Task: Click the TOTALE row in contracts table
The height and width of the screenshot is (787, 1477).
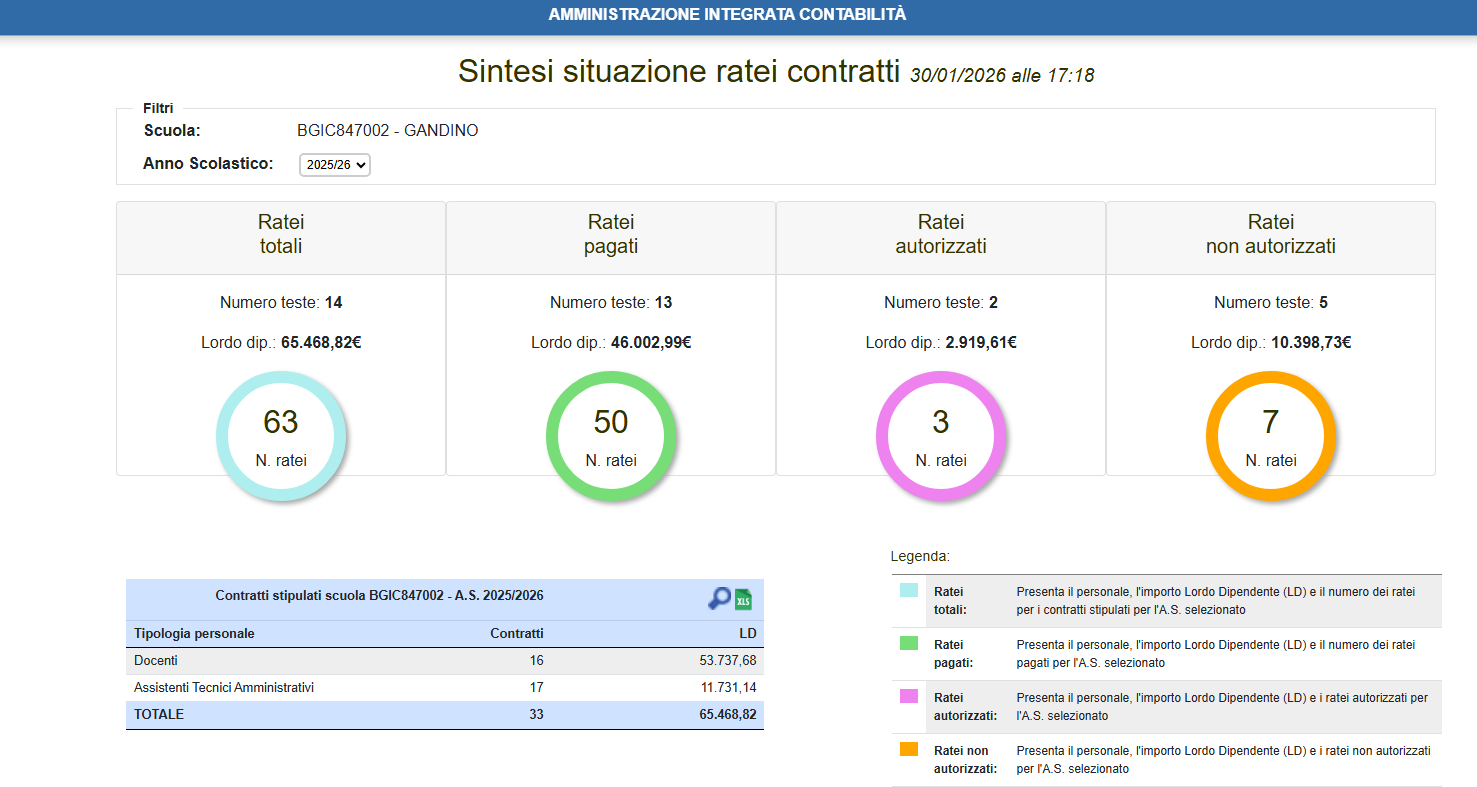Action: pyautogui.click(x=444, y=715)
